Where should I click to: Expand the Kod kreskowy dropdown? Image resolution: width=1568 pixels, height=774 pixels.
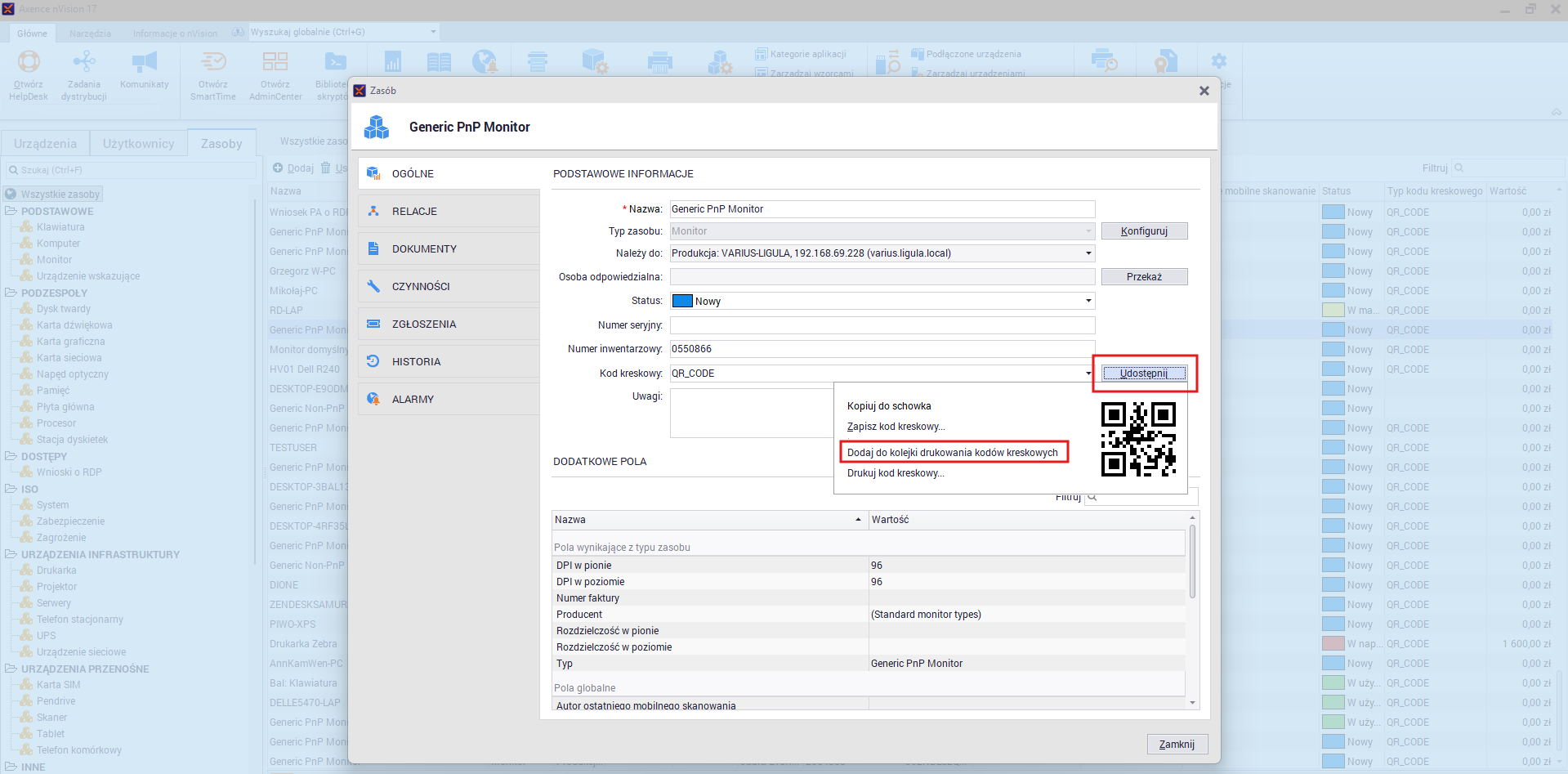click(x=1088, y=374)
